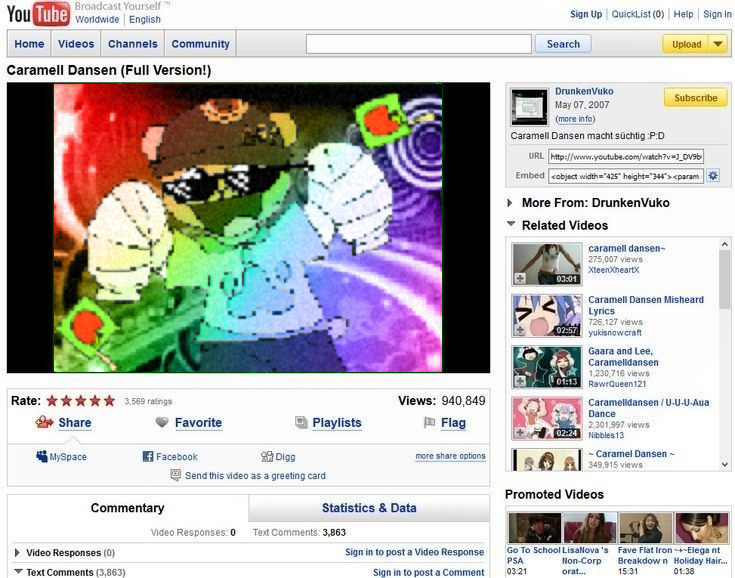Click the Help link
Screen dimensions: 735x578
tap(683, 14)
